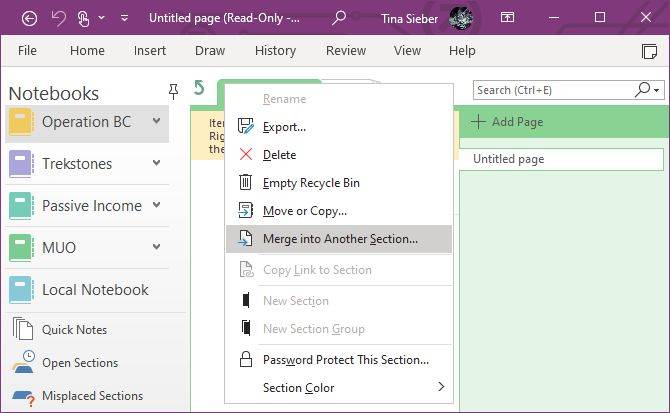Switch to the Home tab
The image size is (670, 413).
point(87,50)
